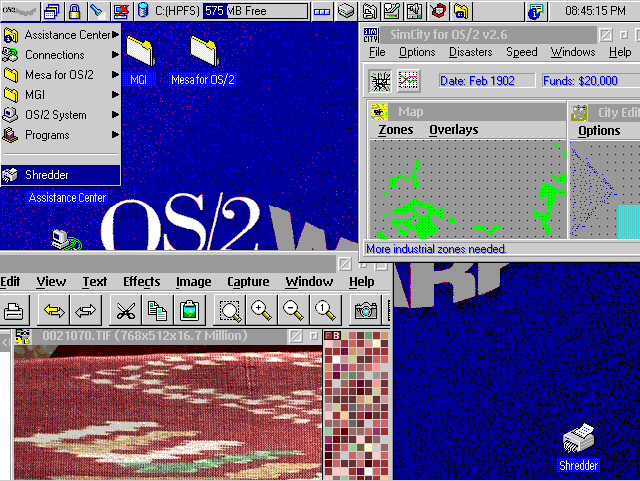The image size is (640, 481).
Task: Click the camera capture icon
Action: point(366,310)
